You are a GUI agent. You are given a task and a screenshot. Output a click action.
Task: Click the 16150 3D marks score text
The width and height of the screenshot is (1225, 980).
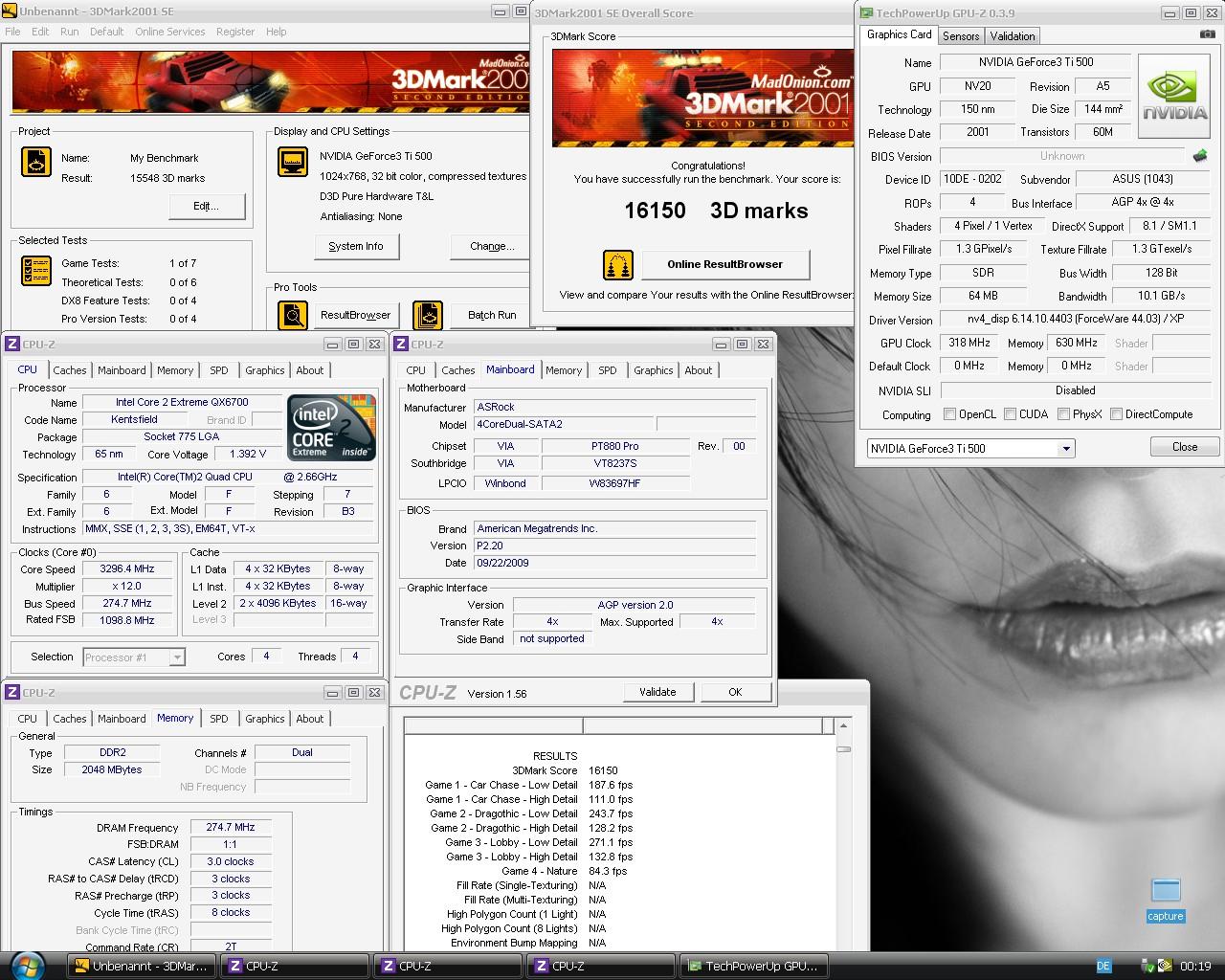[x=716, y=211]
